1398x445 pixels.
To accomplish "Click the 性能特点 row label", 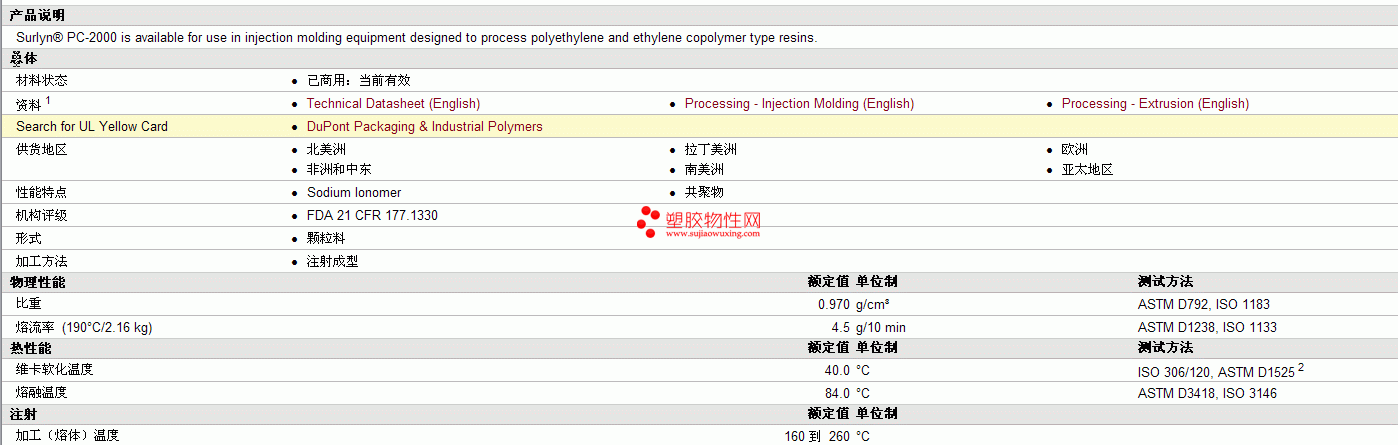I will tap(42, 192).
